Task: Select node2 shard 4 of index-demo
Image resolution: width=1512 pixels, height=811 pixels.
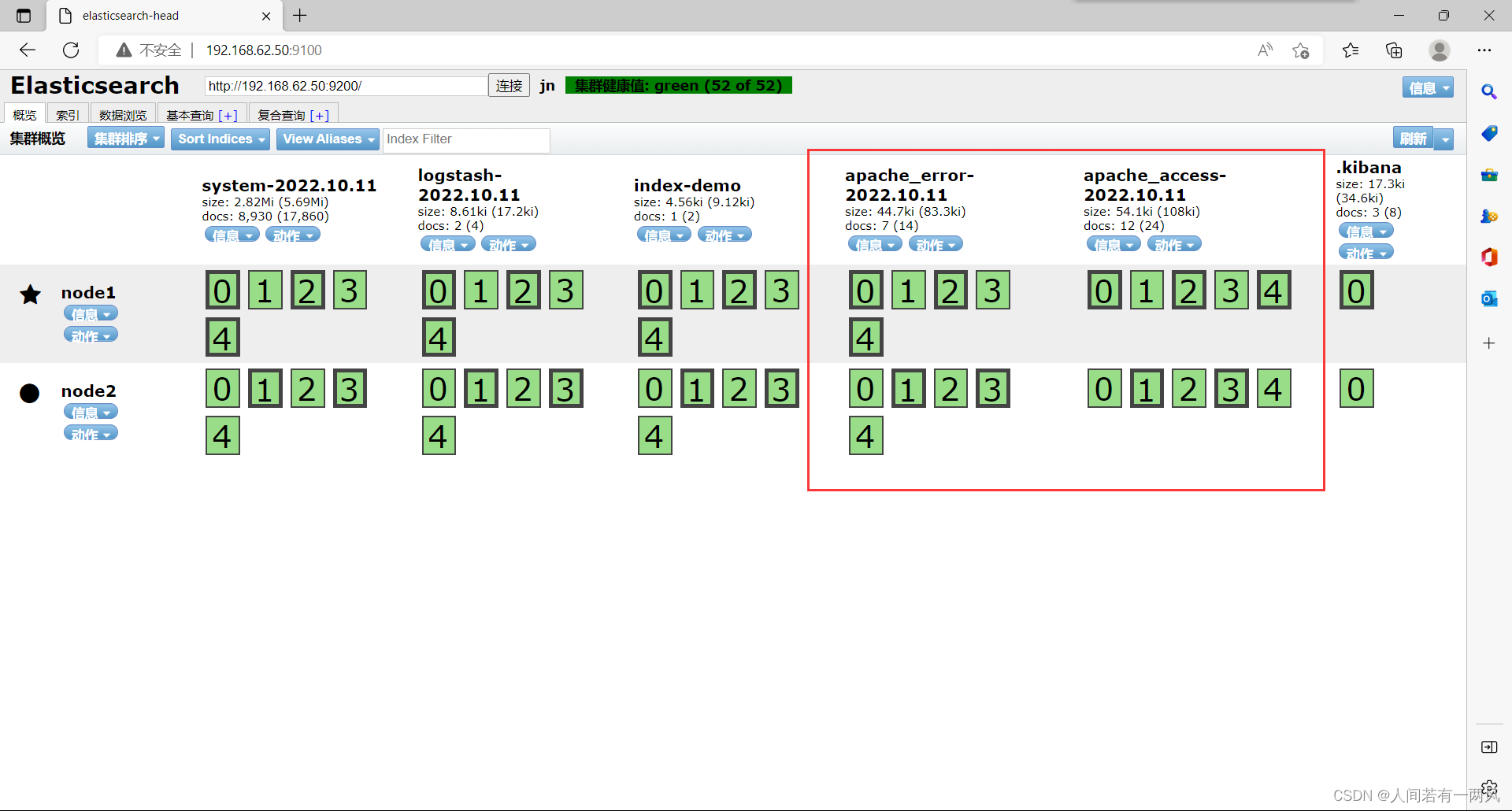Action: click(654, 436)
